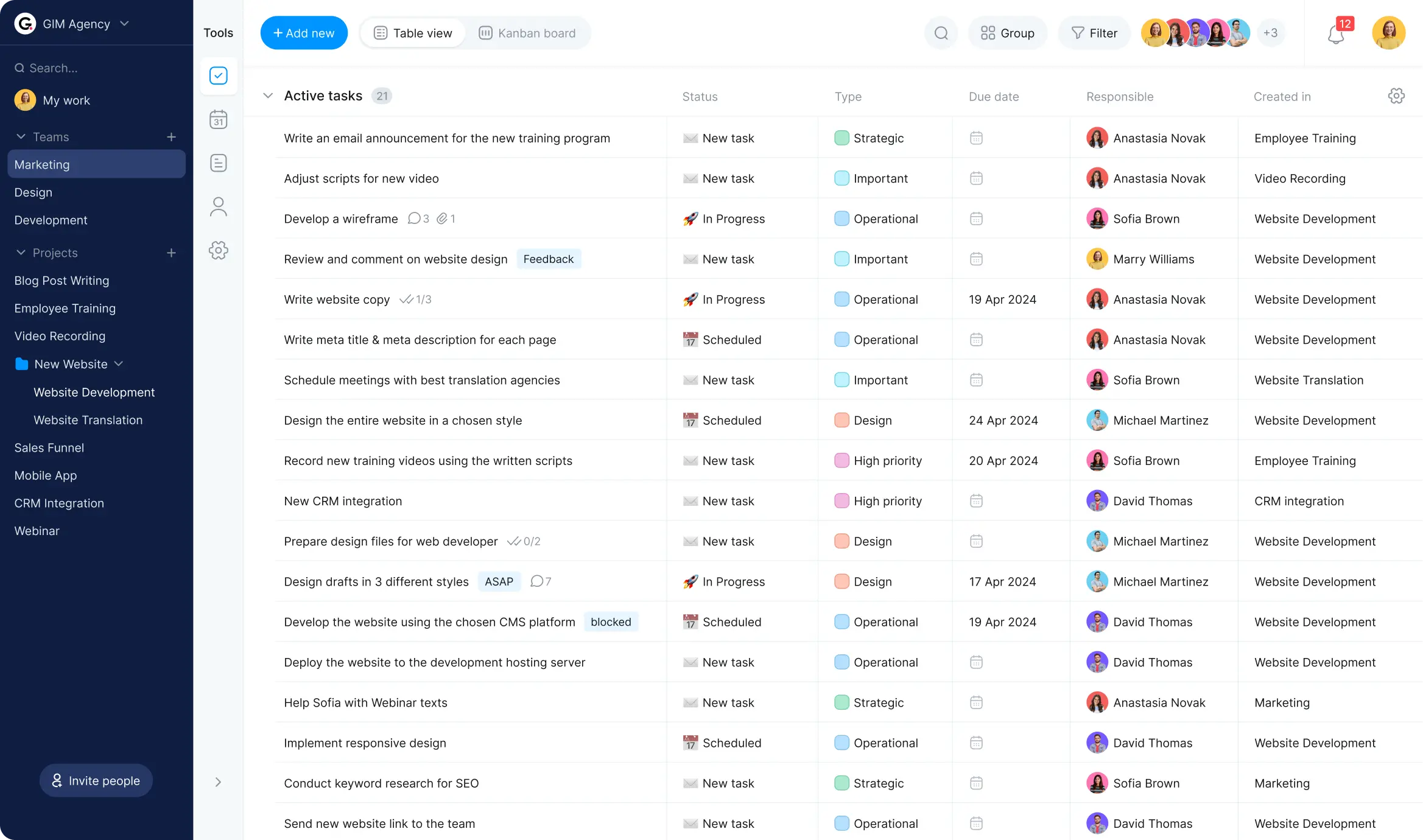Click Invite people
Screen dimensions: 1423x840
pos(96,780)
